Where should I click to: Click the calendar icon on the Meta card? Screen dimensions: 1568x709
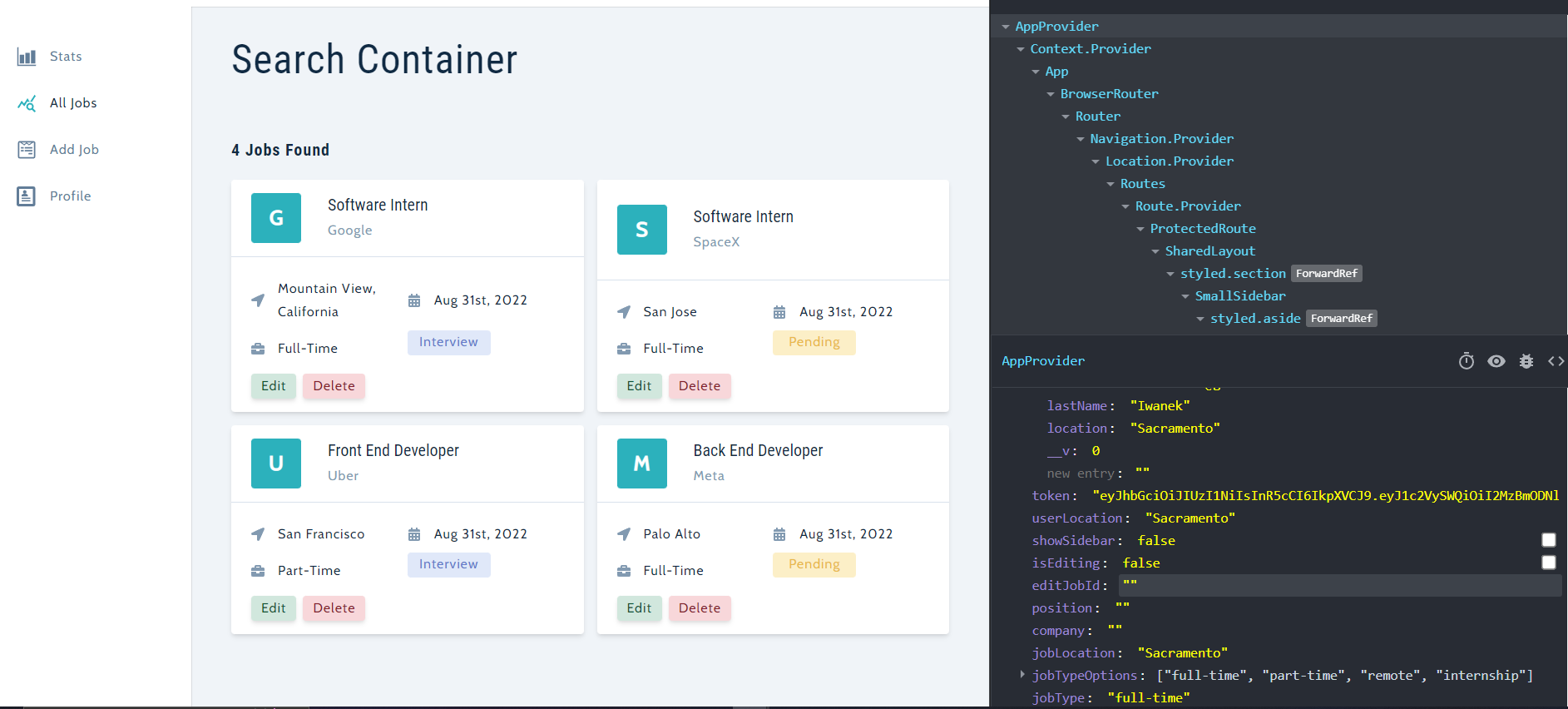point(779,534)
